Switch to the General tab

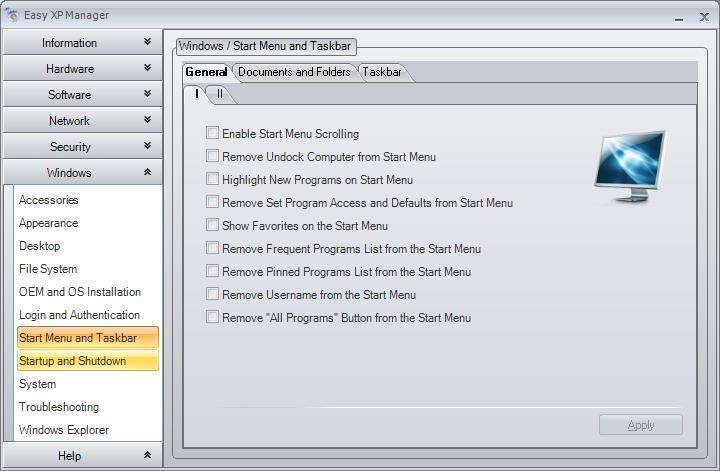pos(206,72)
